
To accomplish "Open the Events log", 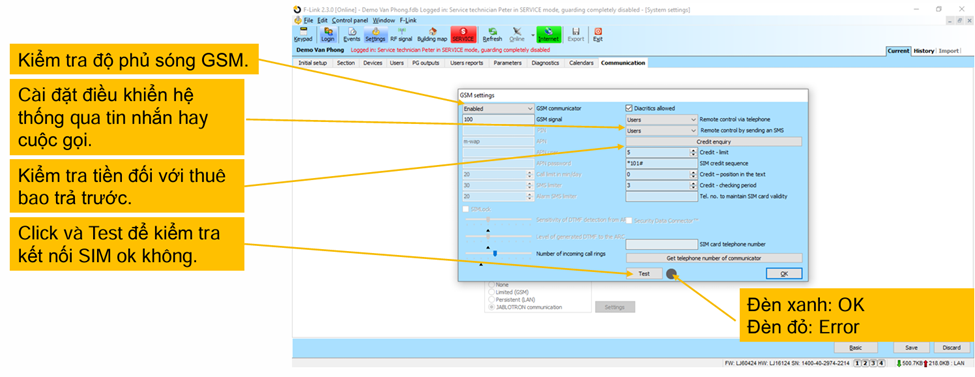I will coord(352,34).
